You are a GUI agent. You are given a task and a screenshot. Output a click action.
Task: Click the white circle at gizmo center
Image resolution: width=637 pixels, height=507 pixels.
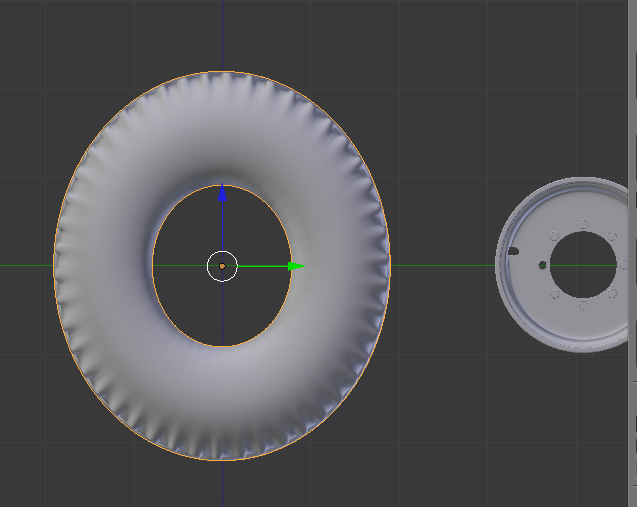coord(222,266)
